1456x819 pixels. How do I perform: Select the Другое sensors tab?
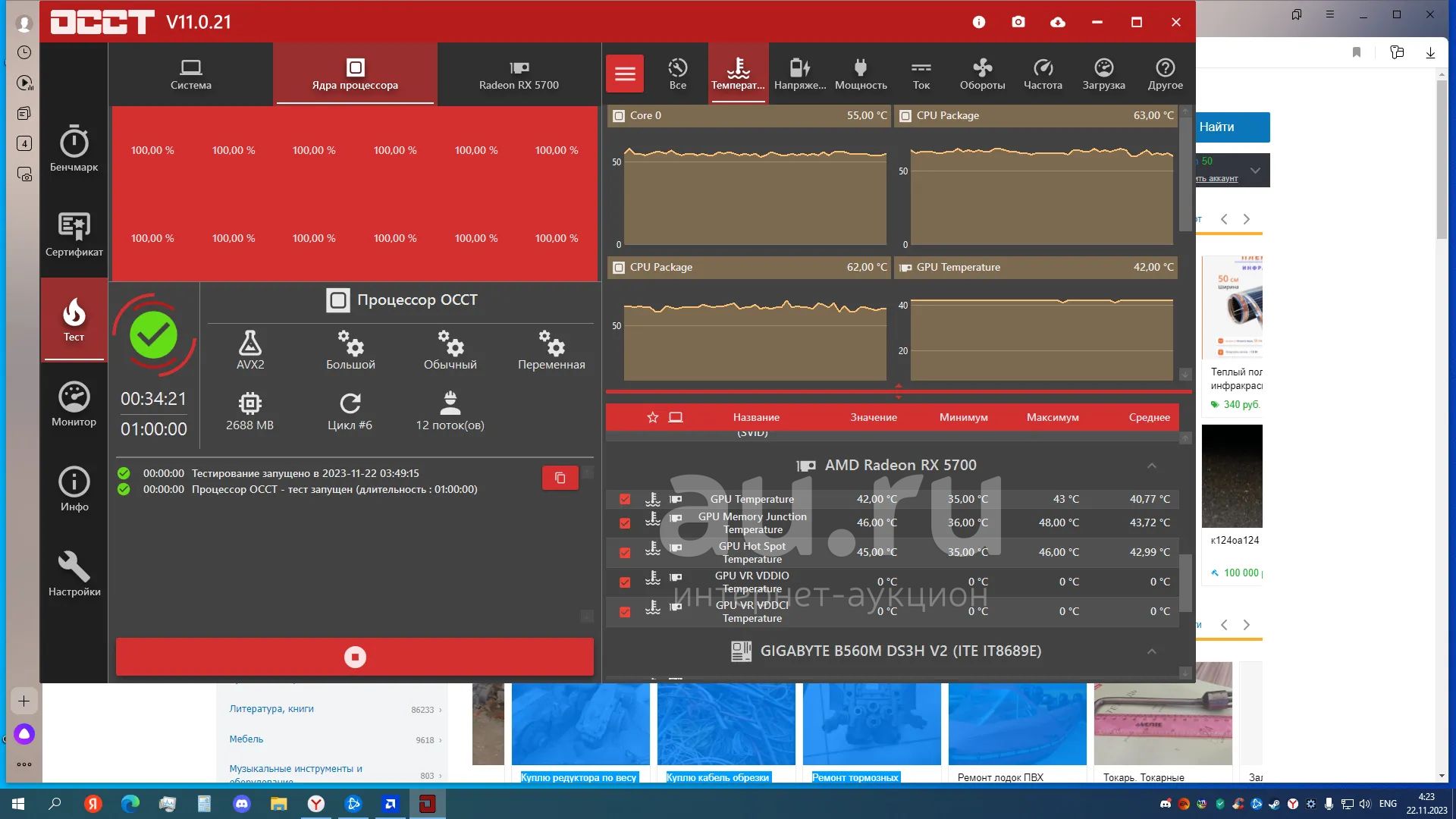pos(1166,74)
